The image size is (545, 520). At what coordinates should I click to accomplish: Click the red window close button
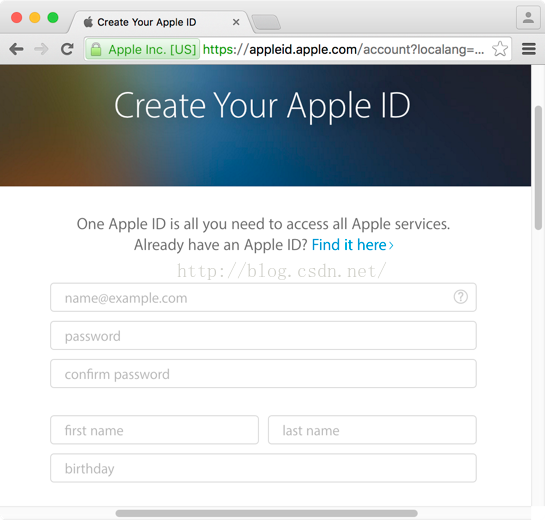(x=16, y=17)
